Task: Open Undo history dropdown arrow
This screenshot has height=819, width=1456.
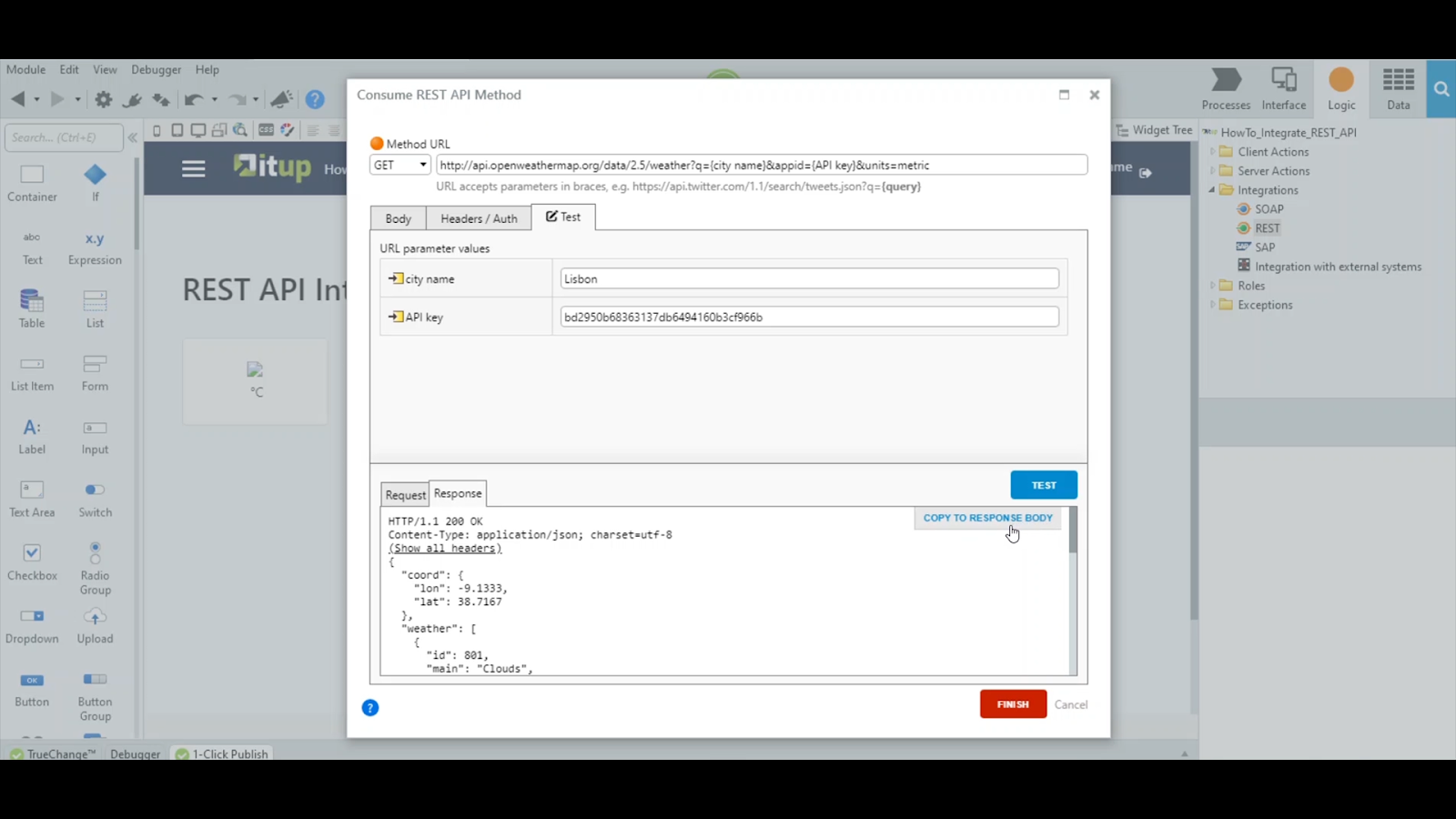Action: 214,99
